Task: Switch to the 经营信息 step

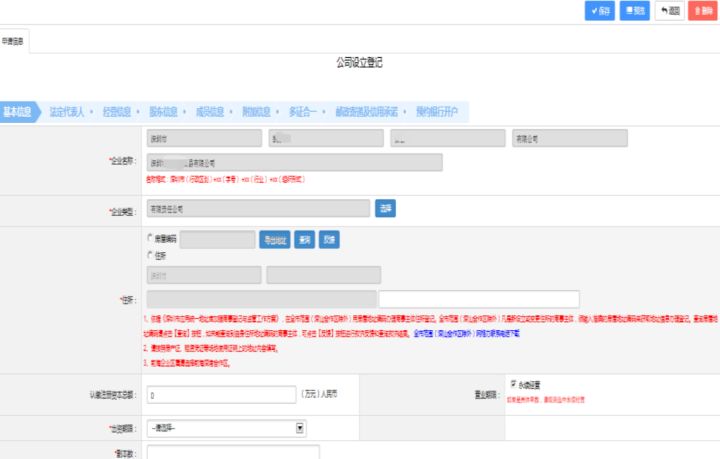Action: pos(116,112)
